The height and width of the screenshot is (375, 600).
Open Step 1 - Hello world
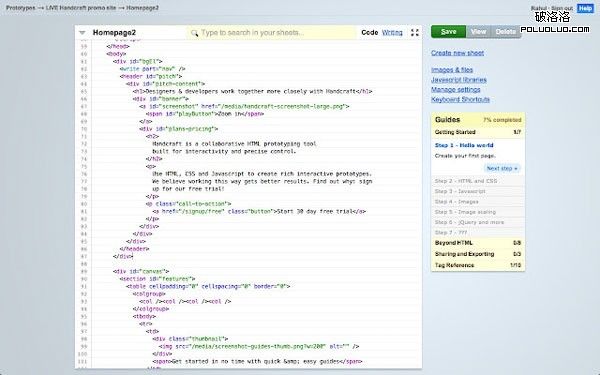464,145
